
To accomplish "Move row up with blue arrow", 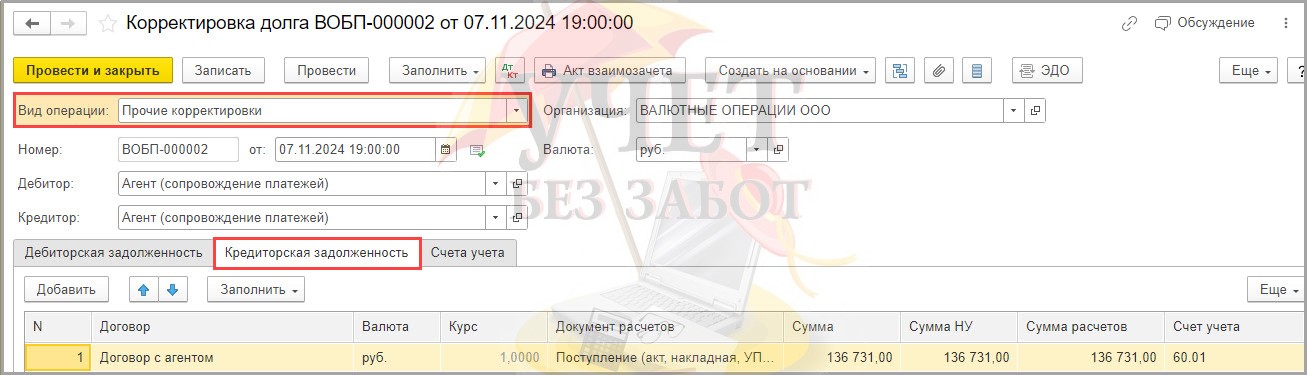I will point(144,289).
